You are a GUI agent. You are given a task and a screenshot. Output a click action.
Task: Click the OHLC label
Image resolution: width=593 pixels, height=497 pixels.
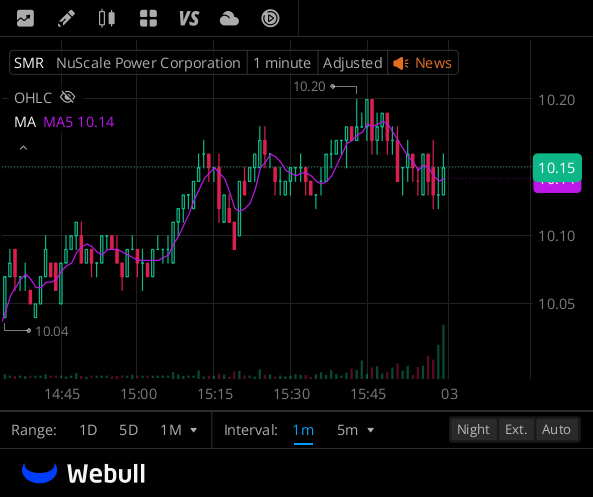click(33, 98)
